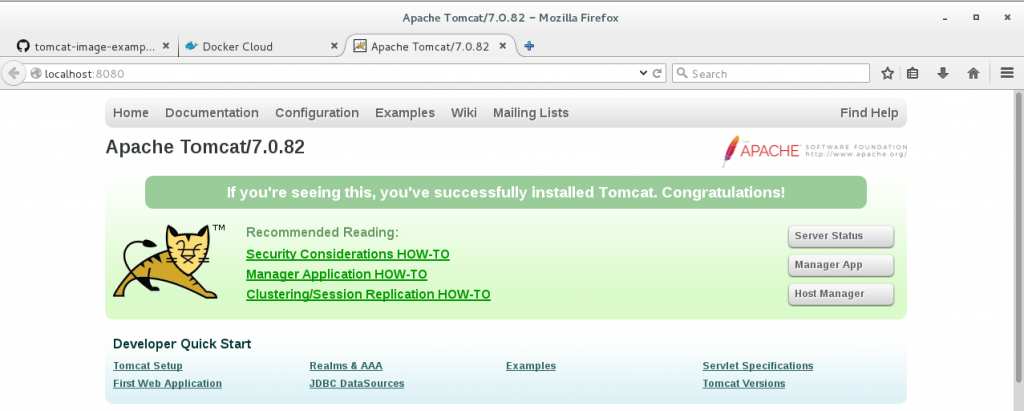This screenshot has width=1024, height=411.
Task: Click the reload page icon
Action: point(658,74)
